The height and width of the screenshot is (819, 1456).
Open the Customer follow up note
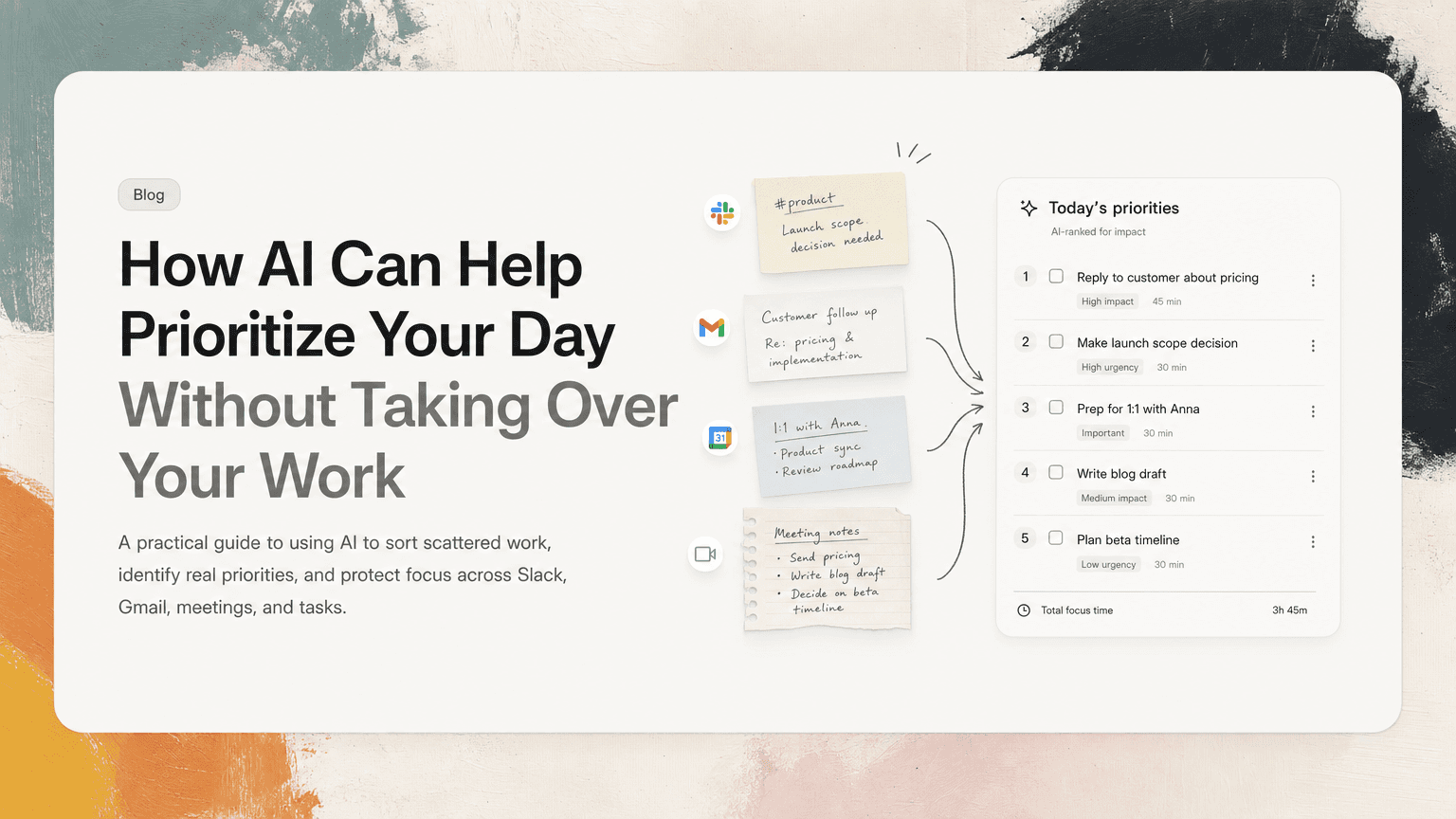click(x=825, y=336)
